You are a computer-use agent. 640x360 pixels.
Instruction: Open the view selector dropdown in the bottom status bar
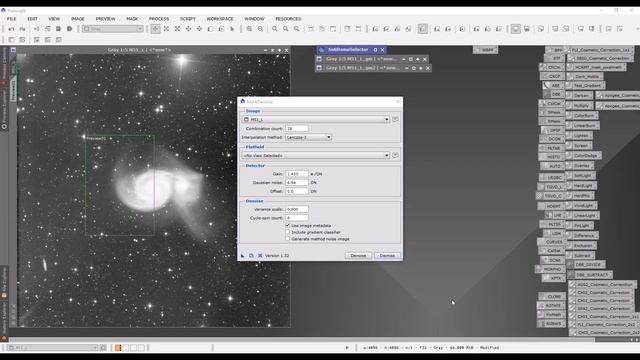pos(53,348)
